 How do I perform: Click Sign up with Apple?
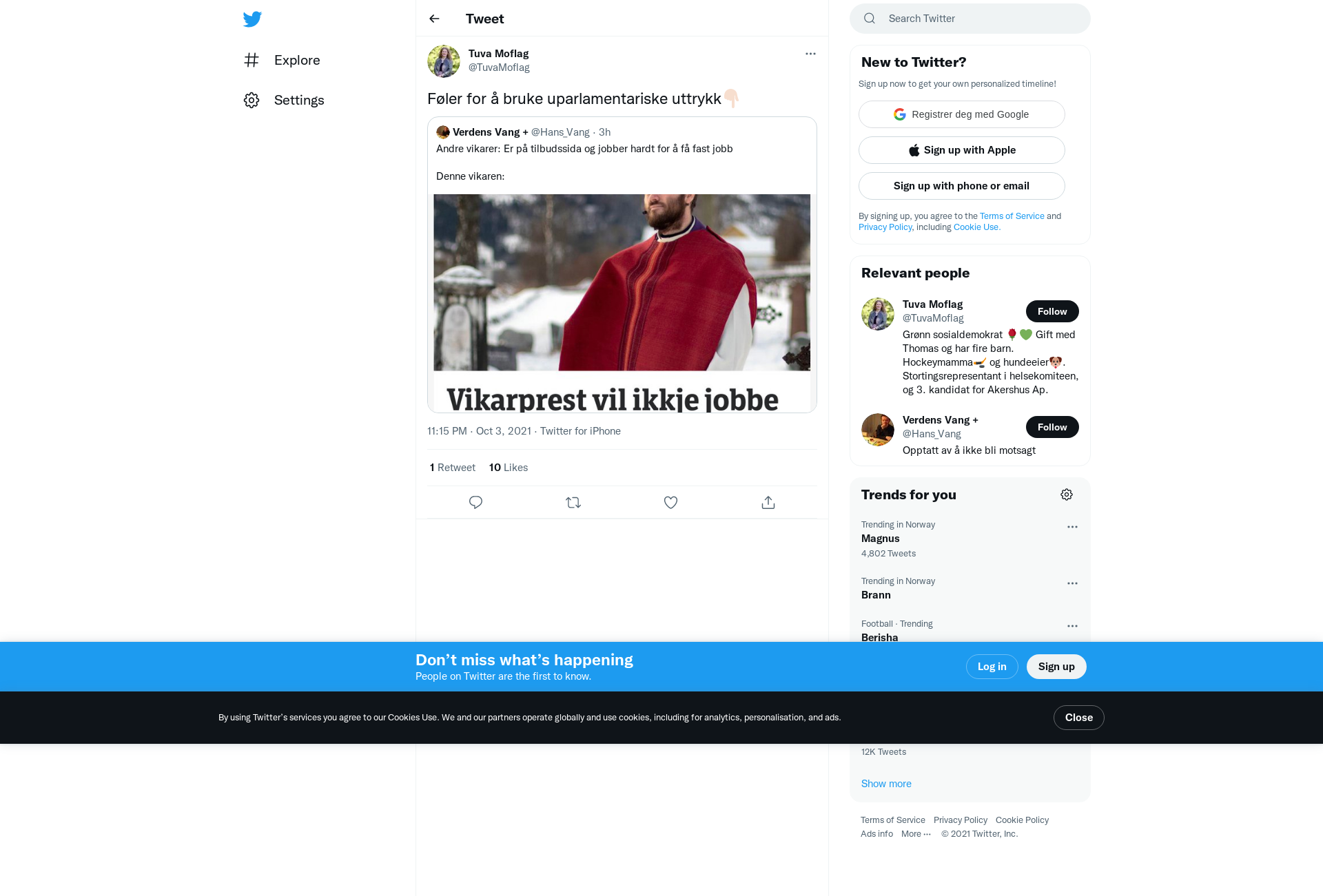tap(962, 150)
